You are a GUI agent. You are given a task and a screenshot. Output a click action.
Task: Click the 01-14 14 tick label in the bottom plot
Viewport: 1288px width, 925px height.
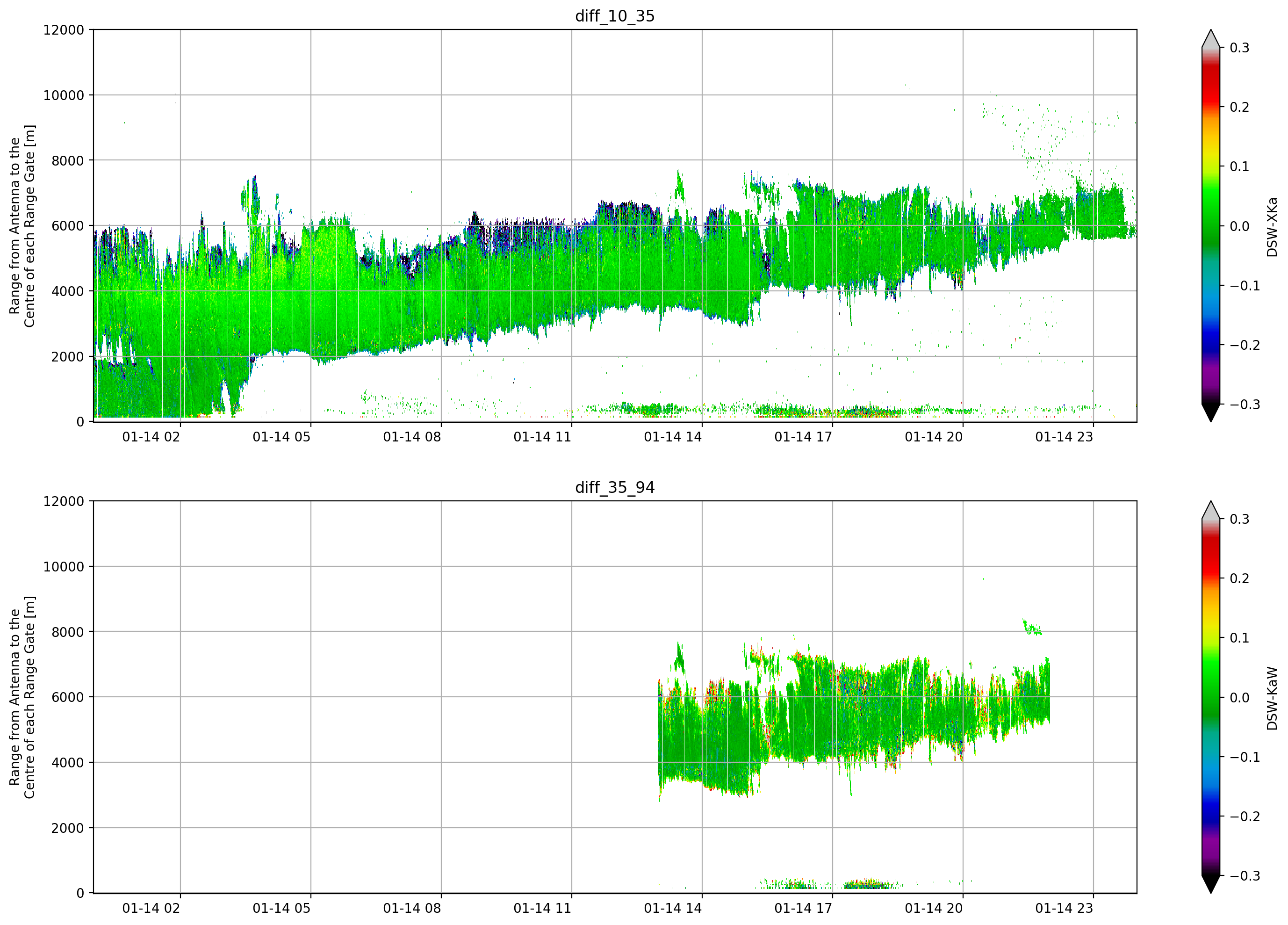coord(672,908)
